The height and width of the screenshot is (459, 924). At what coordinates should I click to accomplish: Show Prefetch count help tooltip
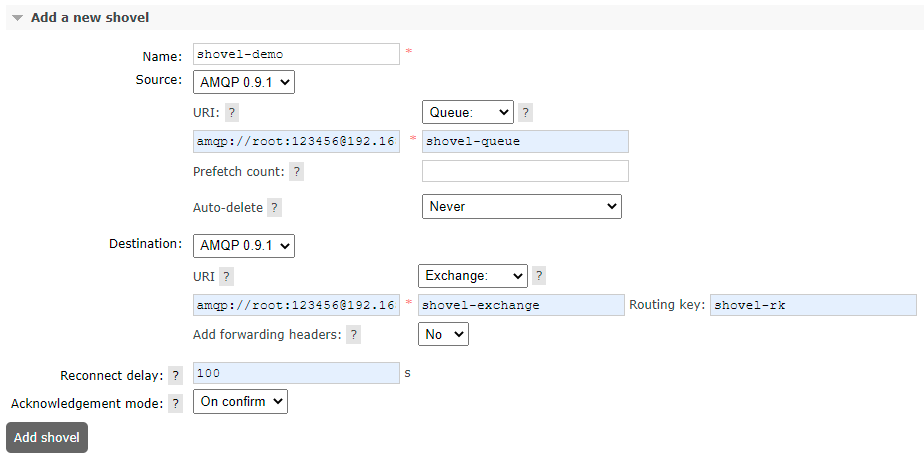point(296,172)
